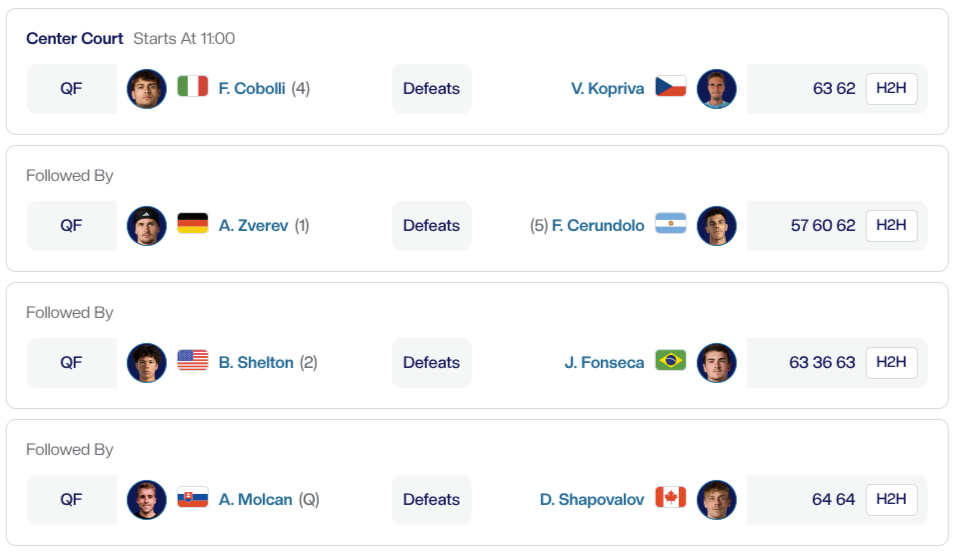Click the Italian flag next to Cobolli
The width and height of the screenshot is (957, 560).
192,88
